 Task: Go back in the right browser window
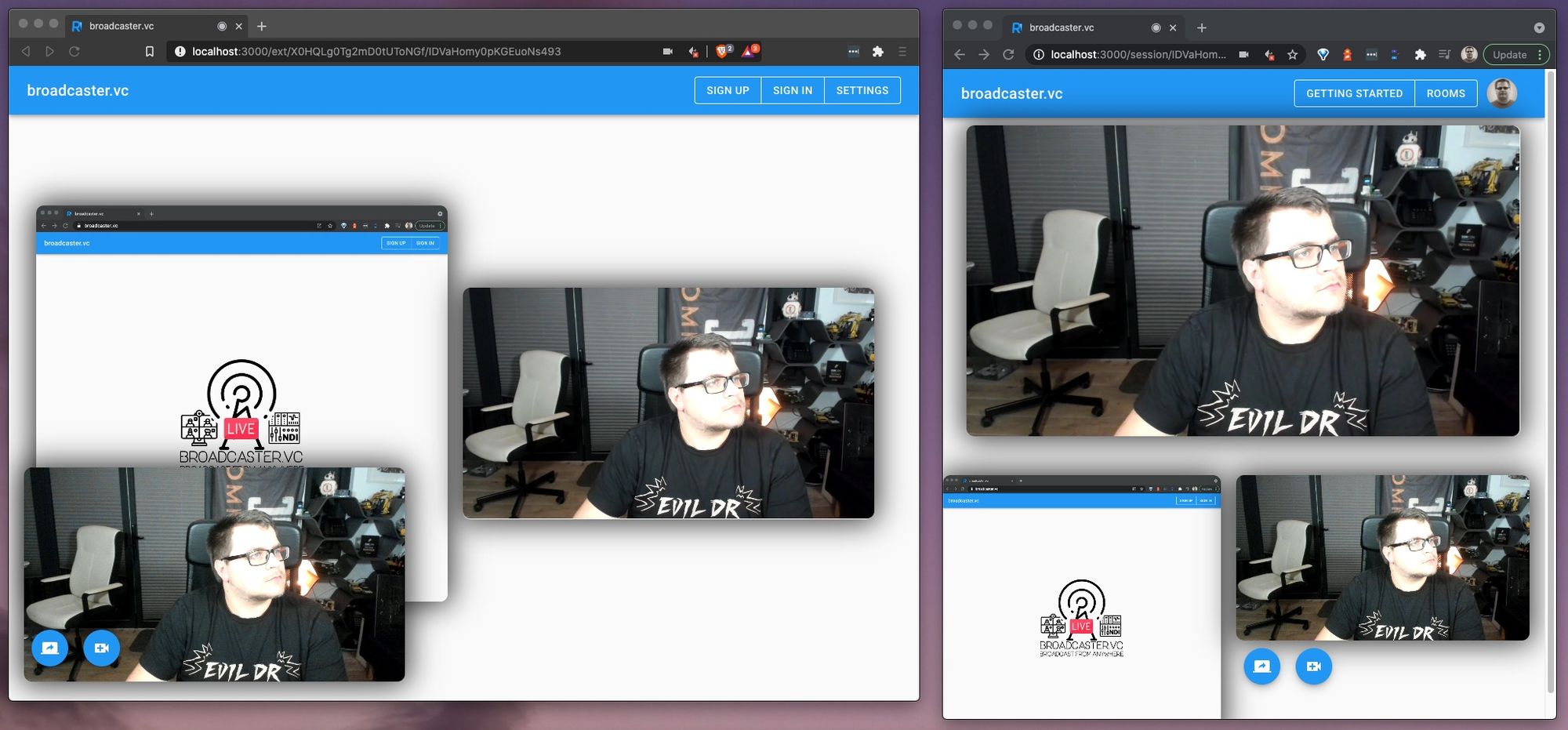(x=960, y=54)
